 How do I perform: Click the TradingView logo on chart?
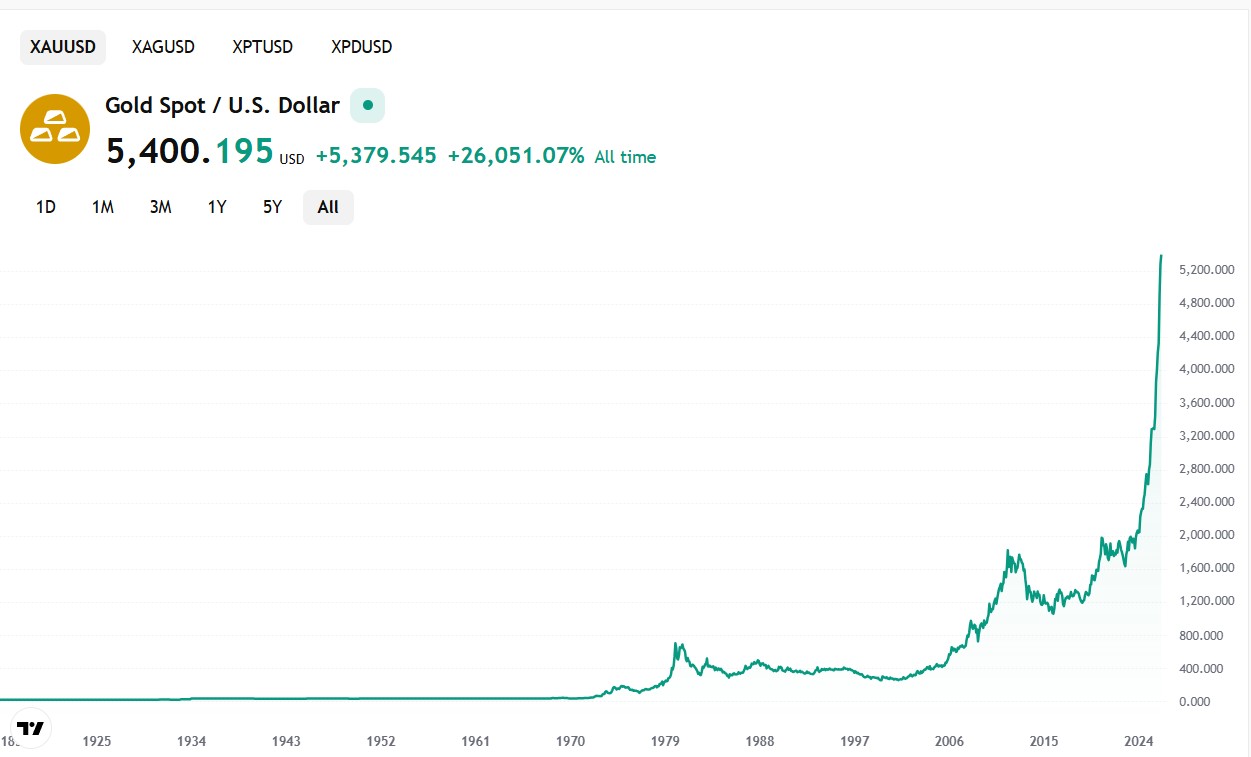pyautogui.click(x=31, y=728)
